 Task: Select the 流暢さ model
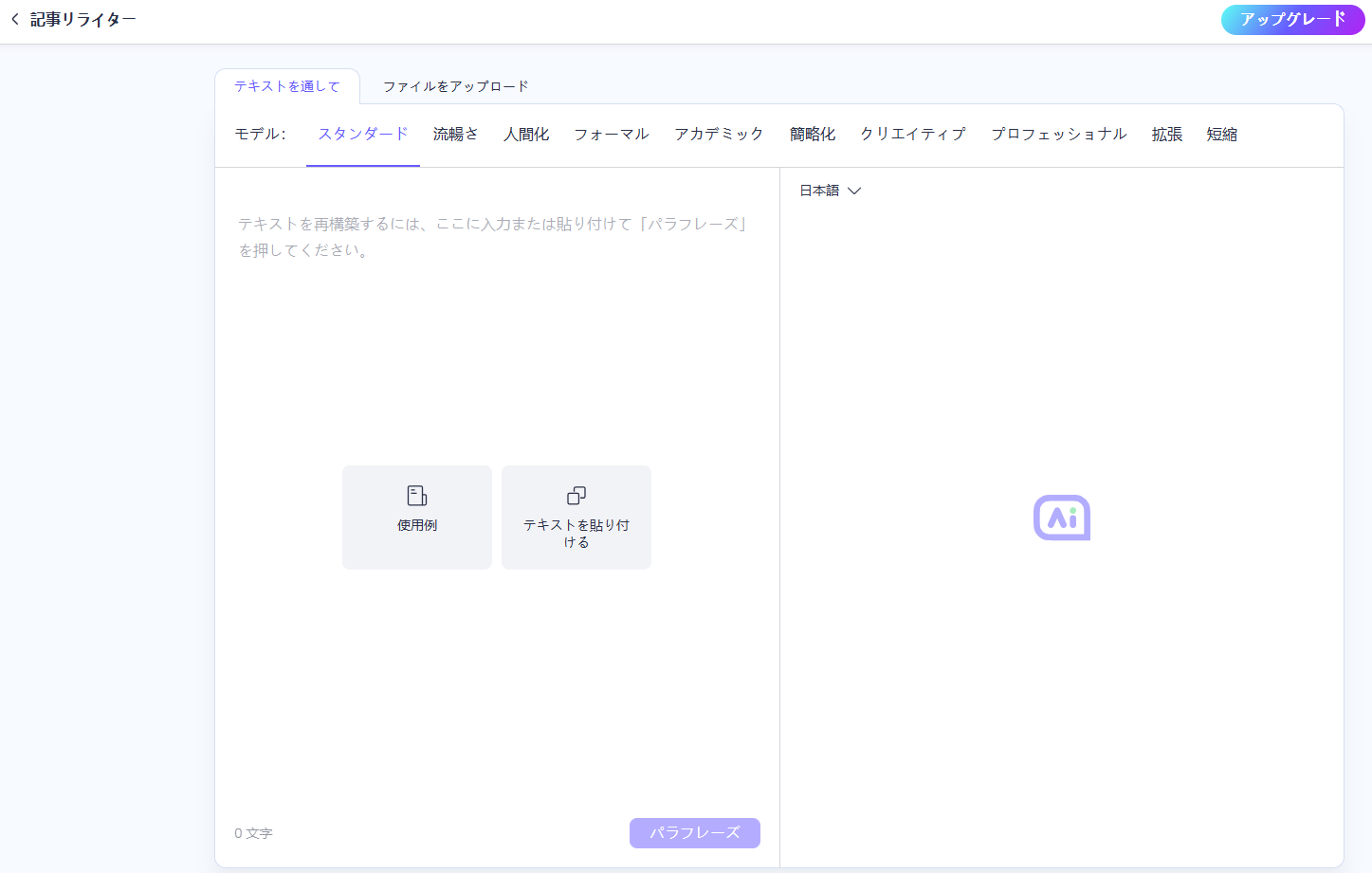(456, 134)
